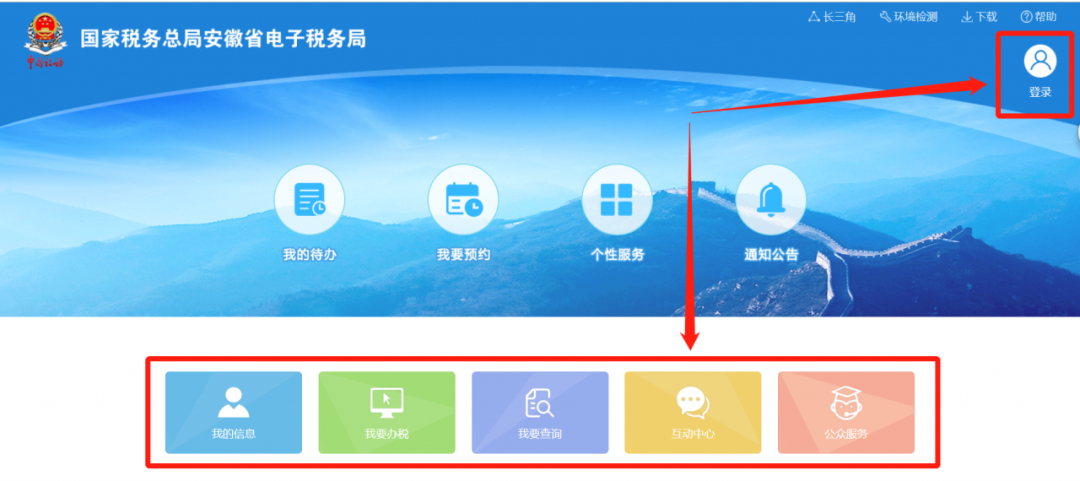Open the 我的待办 circular icon
This screenshot has width=1080, height=481.
(309, 200)
